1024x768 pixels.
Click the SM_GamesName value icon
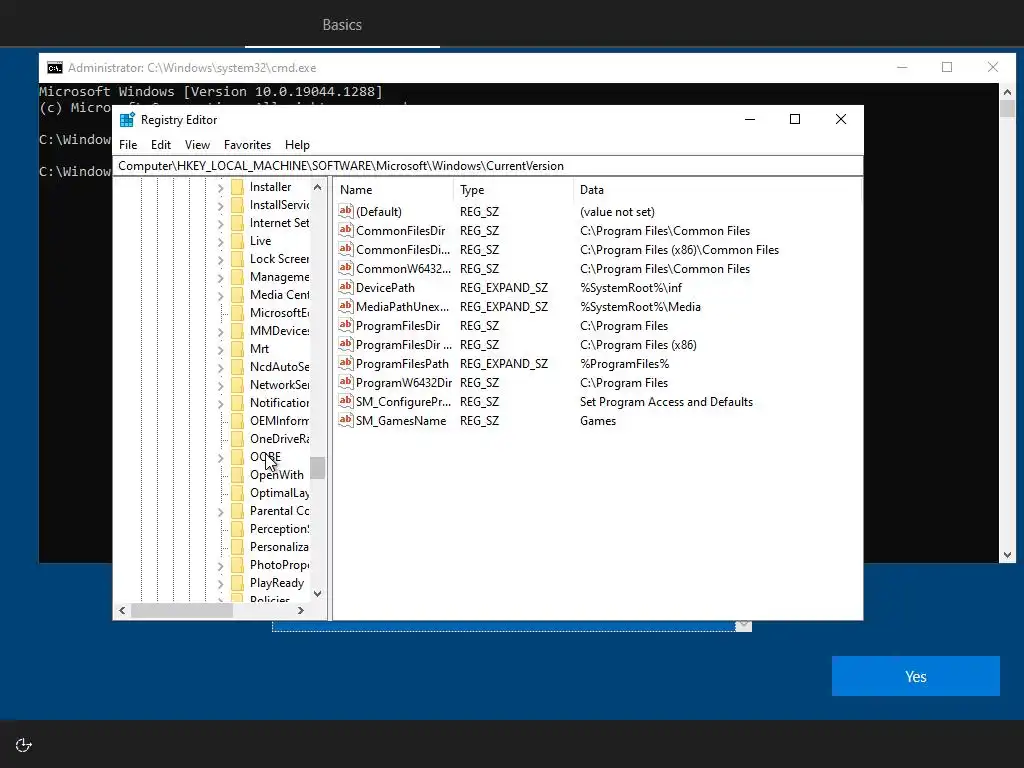(345, 420)
